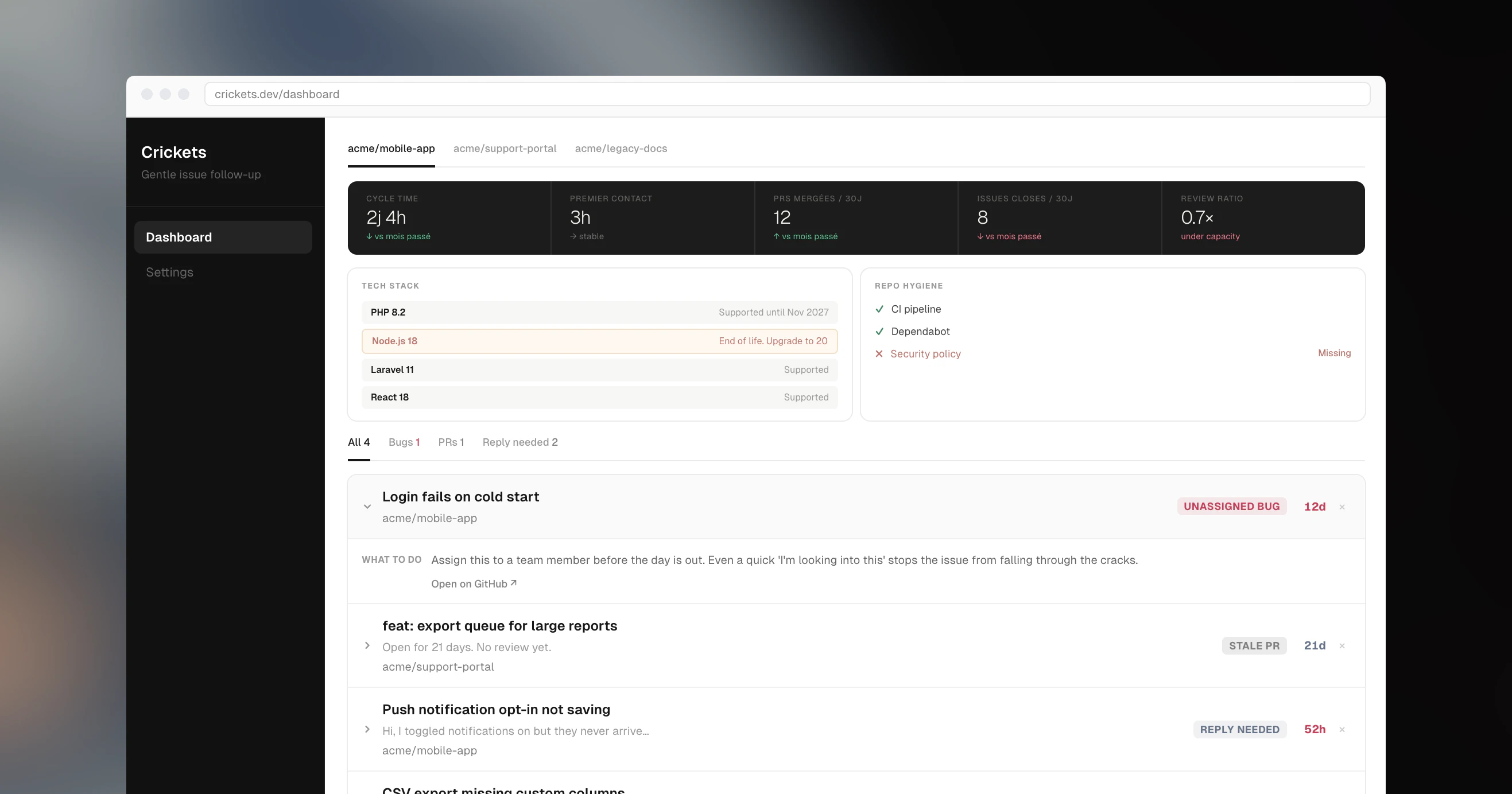Click the red X next to Security policy
This screenshot has width=1512, height=794.
pos(879,353)
